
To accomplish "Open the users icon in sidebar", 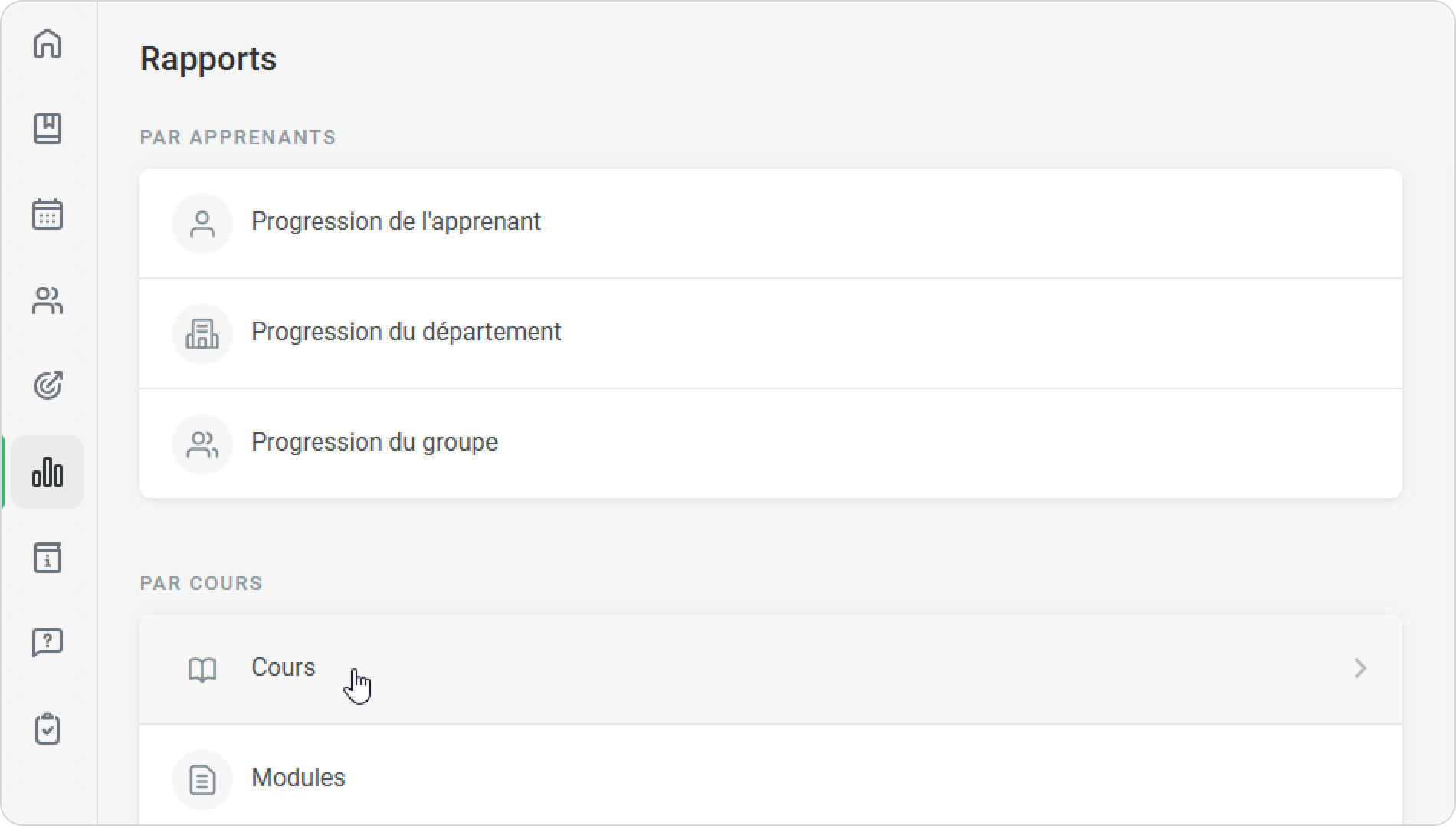I will click(48, 300).
